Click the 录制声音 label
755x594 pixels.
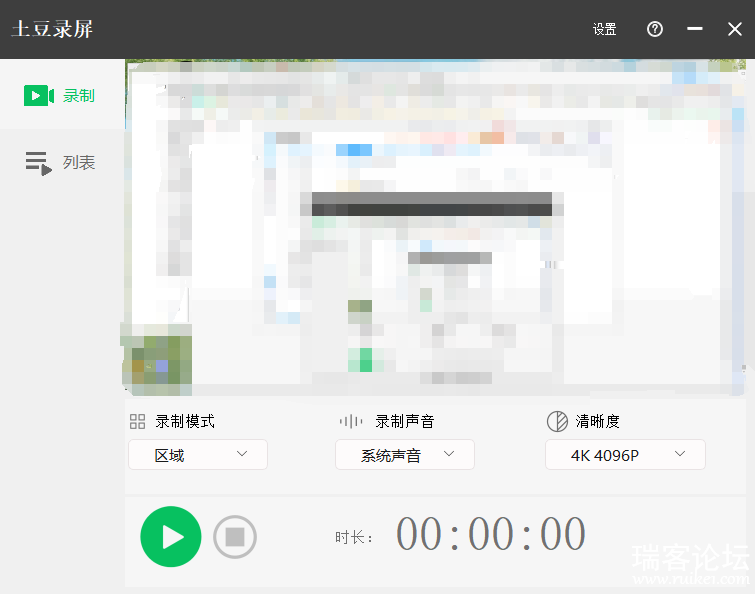point(404,422)
